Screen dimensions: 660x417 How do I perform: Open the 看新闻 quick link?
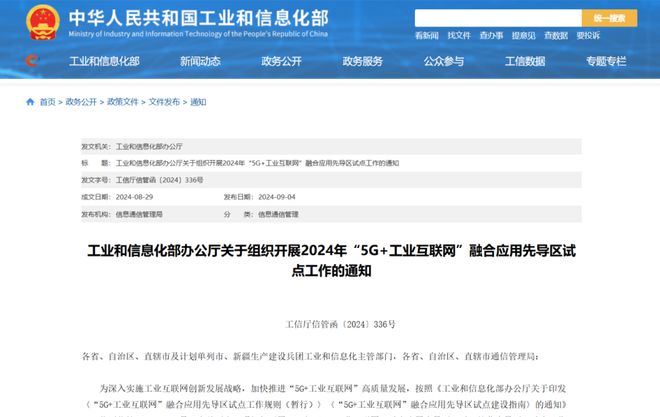tap(426, 36)
